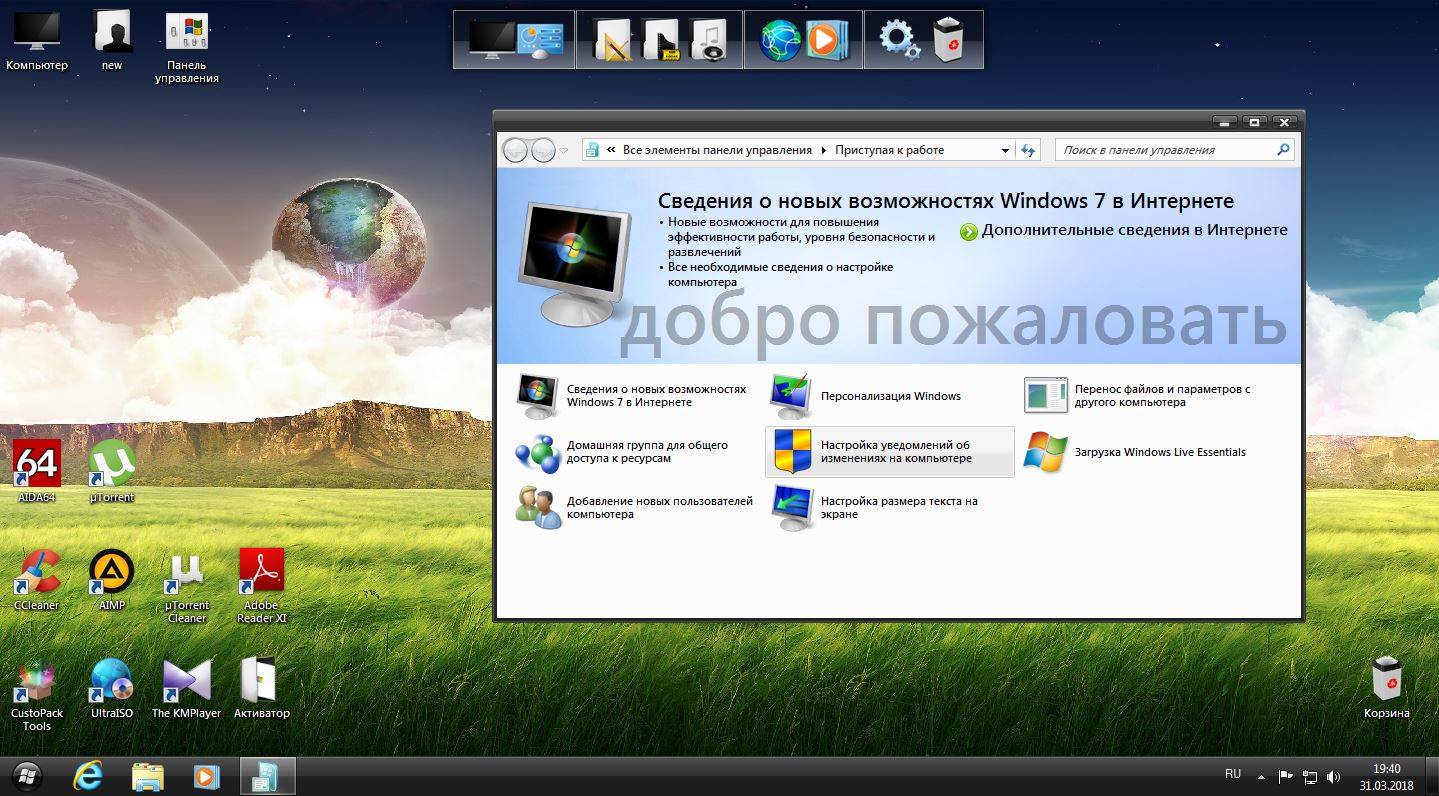1439x796 pixels.
Task: Expand the address bar history dropdown
Action: click(1005, 150)
